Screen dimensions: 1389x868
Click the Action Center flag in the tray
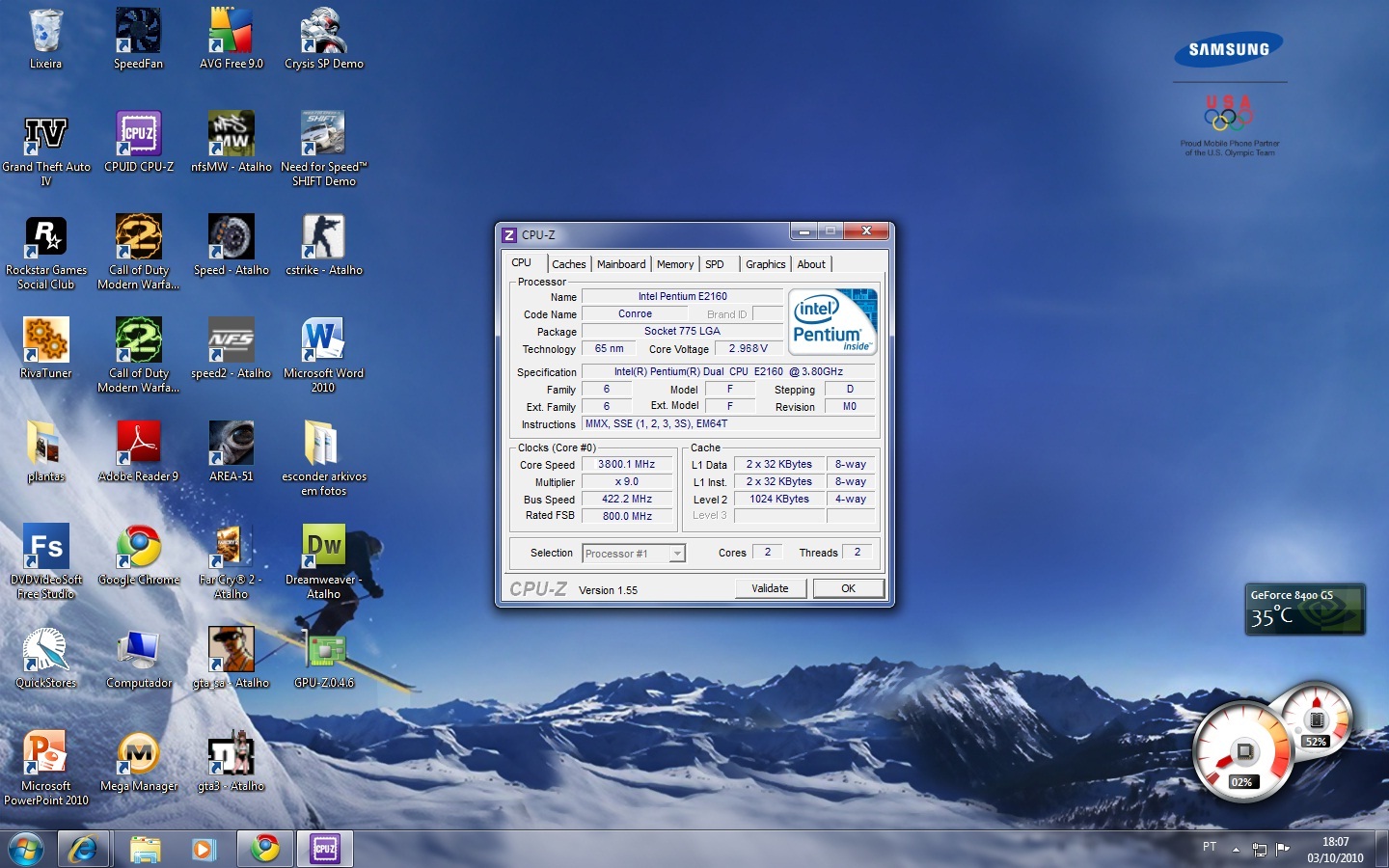coord(1283,849)
